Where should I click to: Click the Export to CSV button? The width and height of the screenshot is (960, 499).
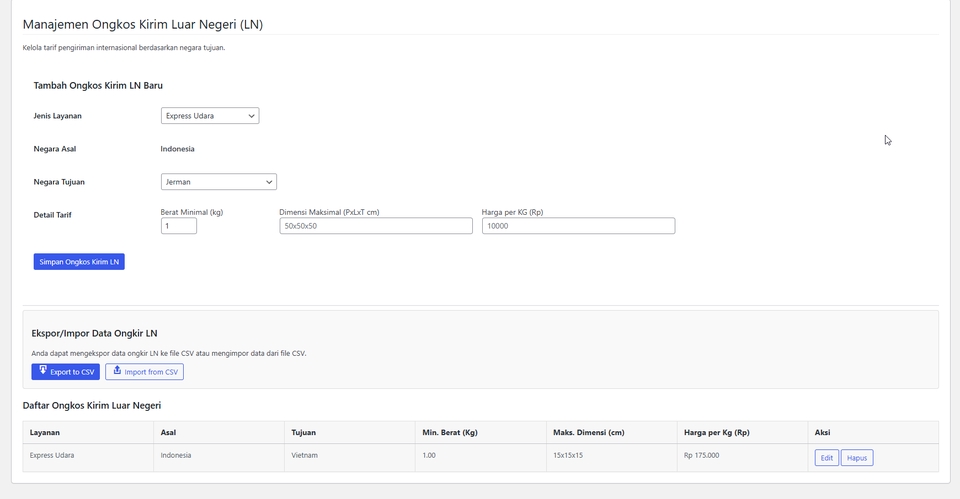click(66, 372)
